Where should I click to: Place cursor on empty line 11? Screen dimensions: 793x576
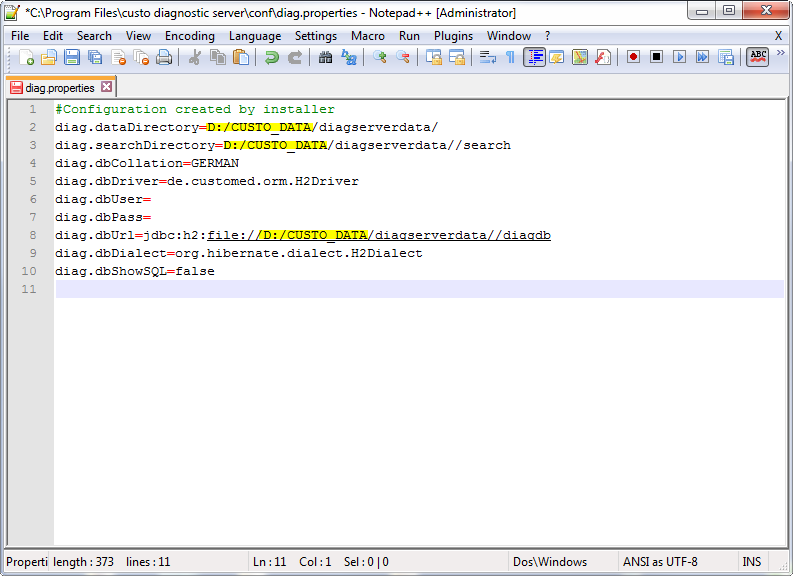[x=419, y=289]
